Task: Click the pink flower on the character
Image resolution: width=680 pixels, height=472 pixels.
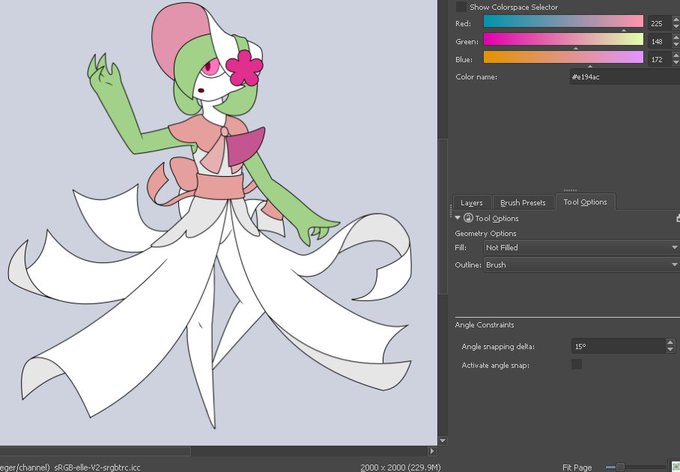Action: [x=244, y=68]
